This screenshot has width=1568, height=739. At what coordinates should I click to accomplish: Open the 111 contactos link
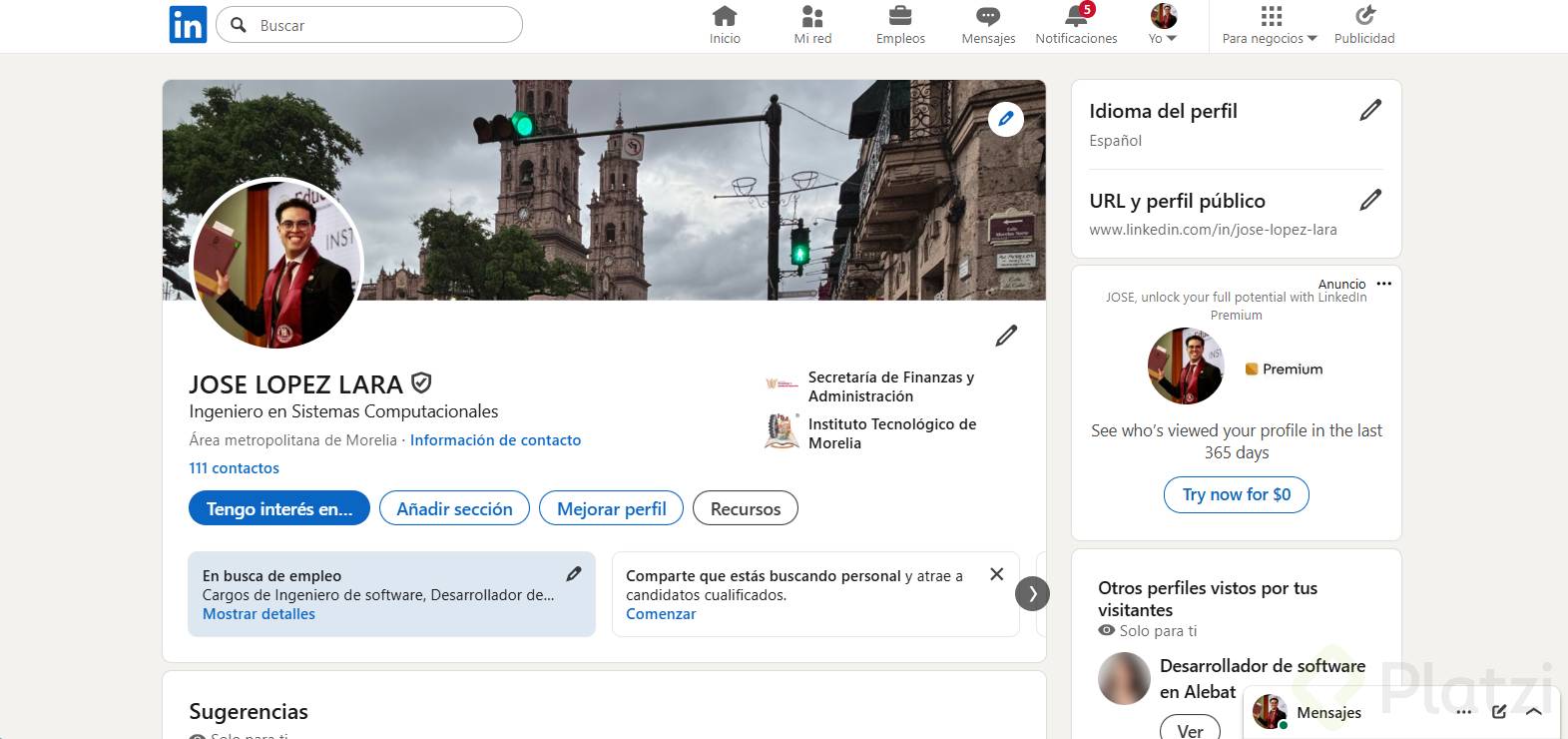[235, 468]
